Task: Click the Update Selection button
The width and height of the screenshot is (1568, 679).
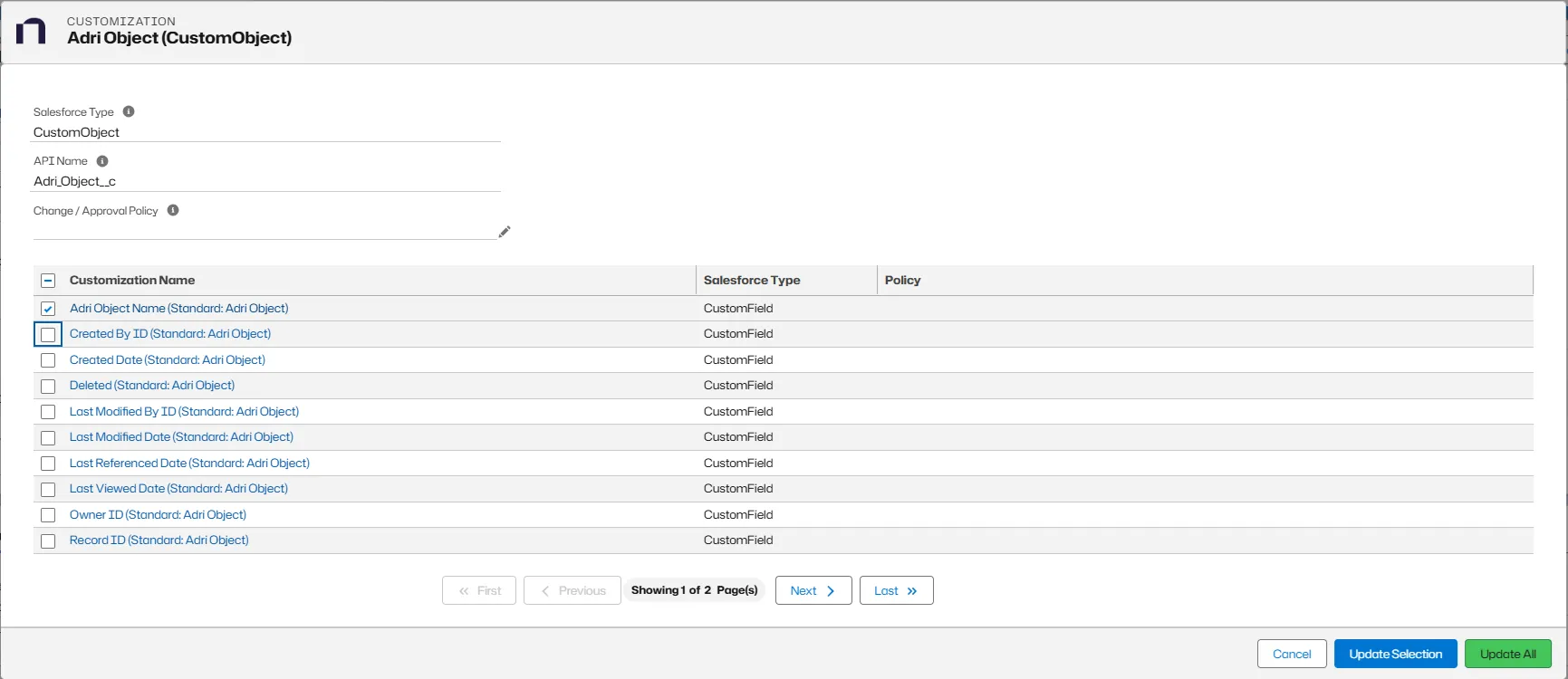Action: (x=1395, y=654)
